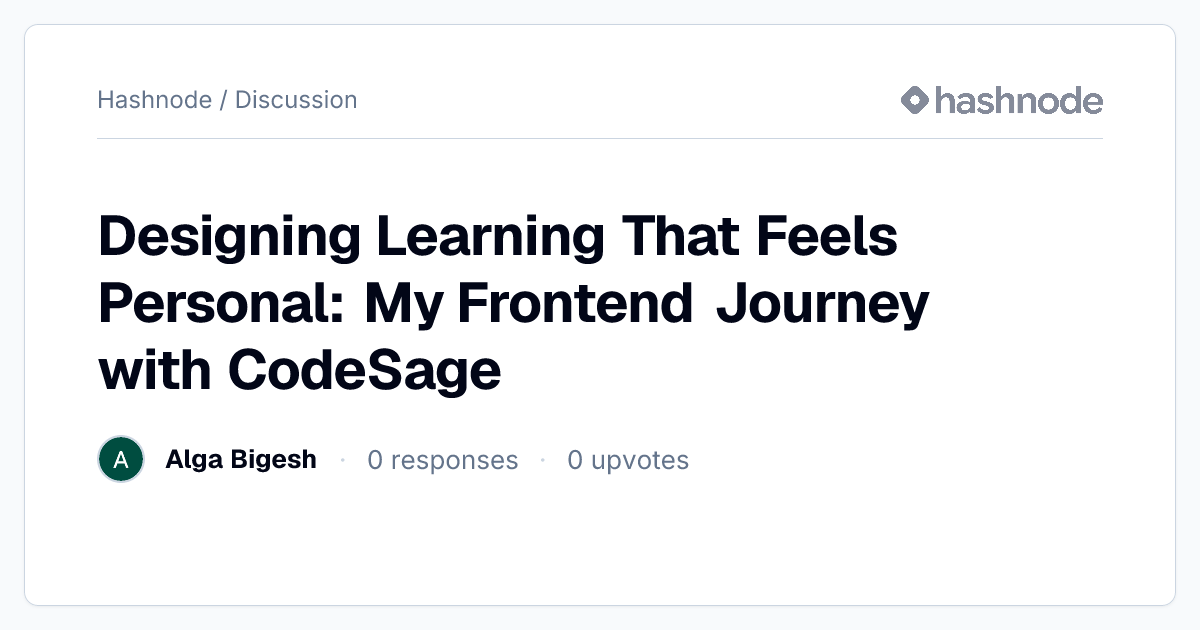Click the slash separator in the breadcrumb
1200x630 pixels.
(x=223, y=100)
